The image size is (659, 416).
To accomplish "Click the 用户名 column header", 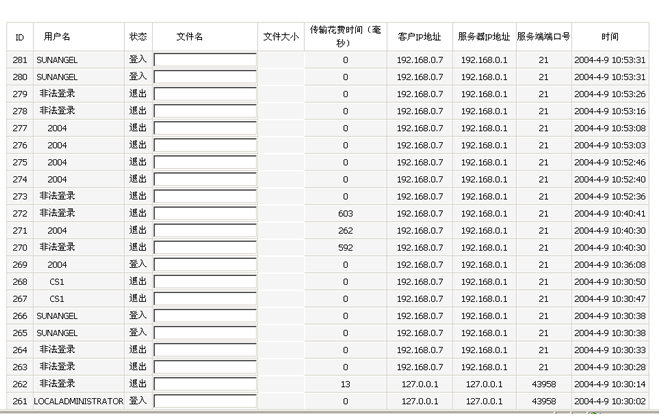I will click(57, 37).
